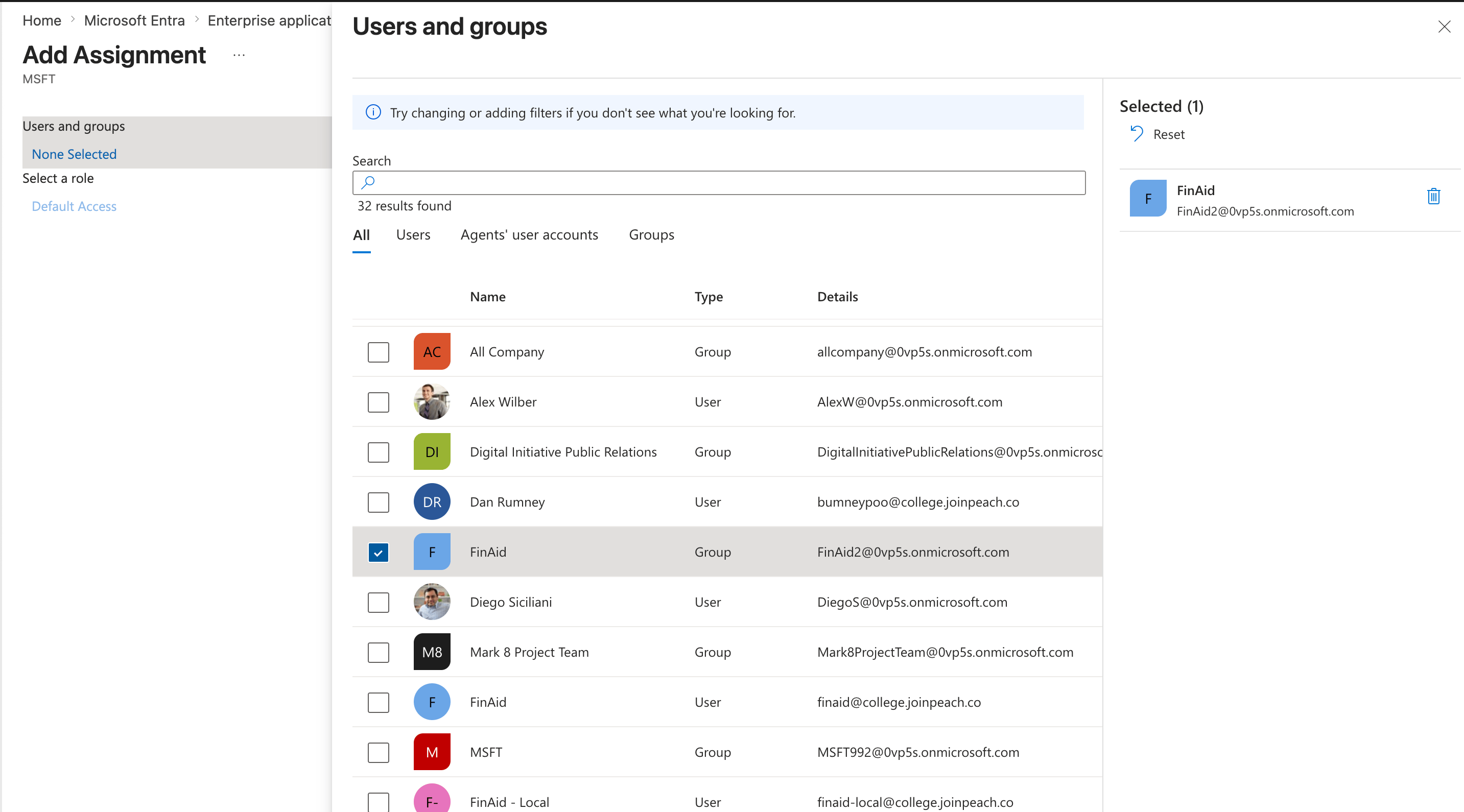The image size is (1464, 812).
Task: Click MSFT992@0vp5s.onmicrosoft.com details
Action: point(918,752)
